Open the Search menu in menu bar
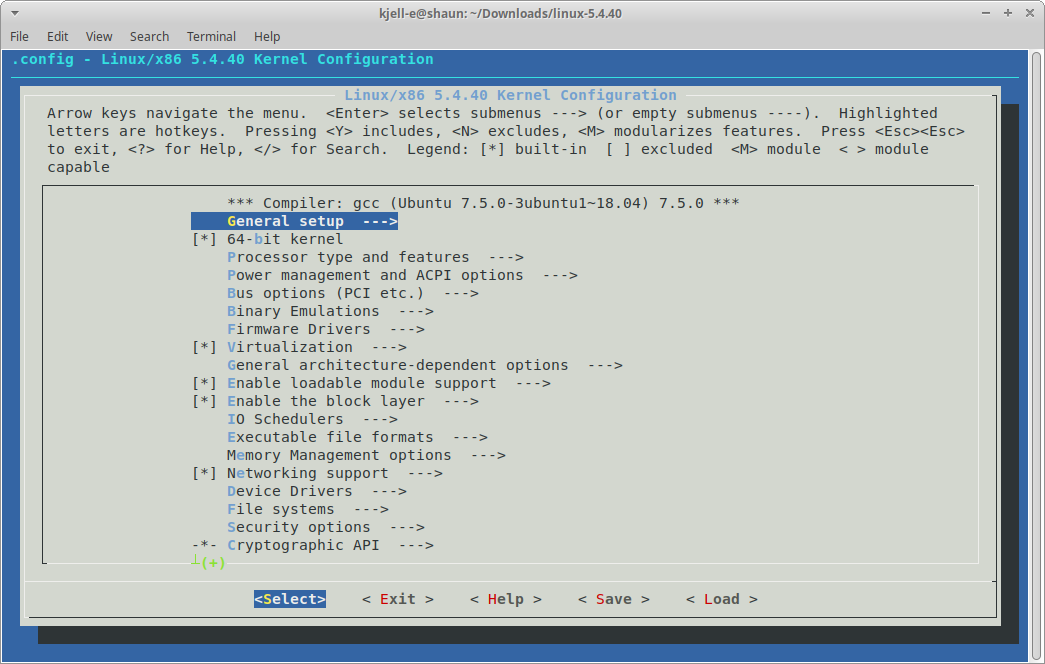The height and width of the screenshot is (664, 1045). (x=149, y=36)
